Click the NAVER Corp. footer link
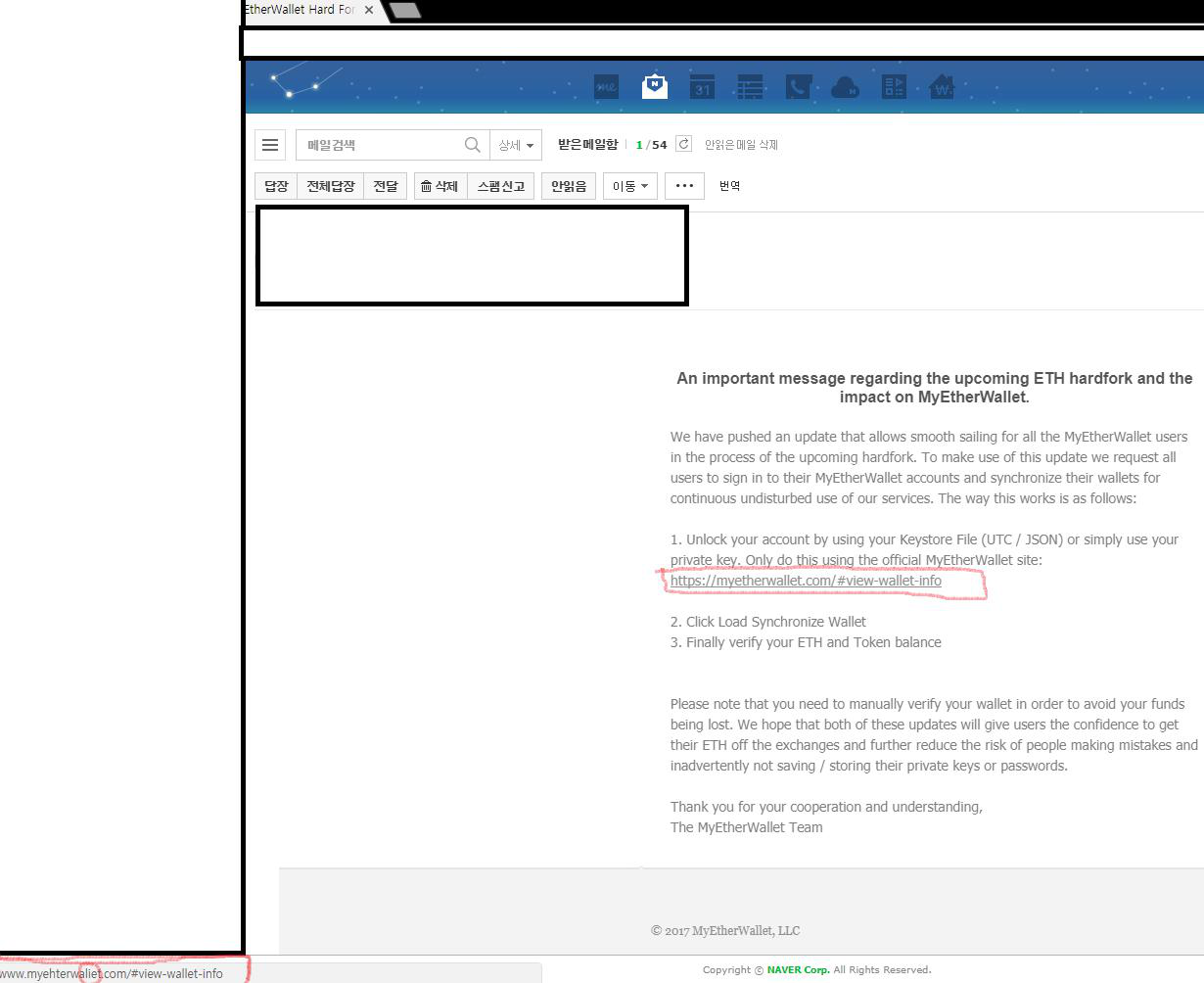 point(798,969)
